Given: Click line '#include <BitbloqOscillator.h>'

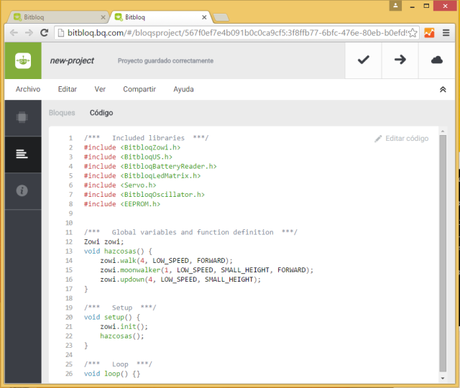Looking at the screenshot, I should coord(144,194).
